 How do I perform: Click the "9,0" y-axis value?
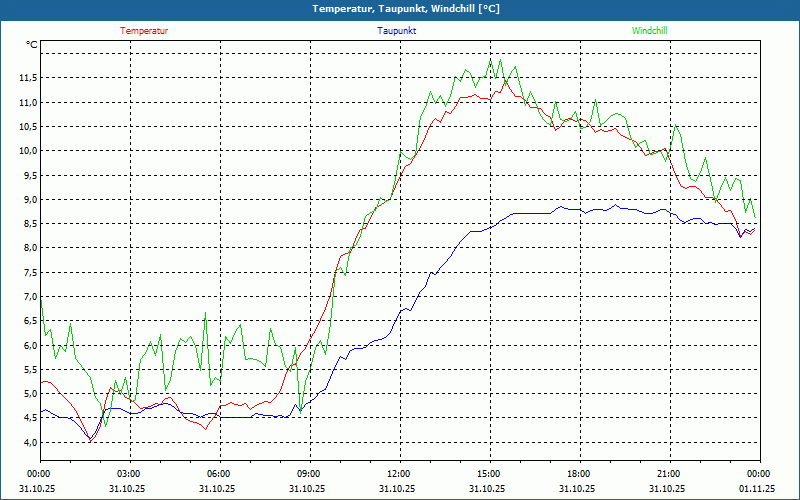tap(30, 199)
